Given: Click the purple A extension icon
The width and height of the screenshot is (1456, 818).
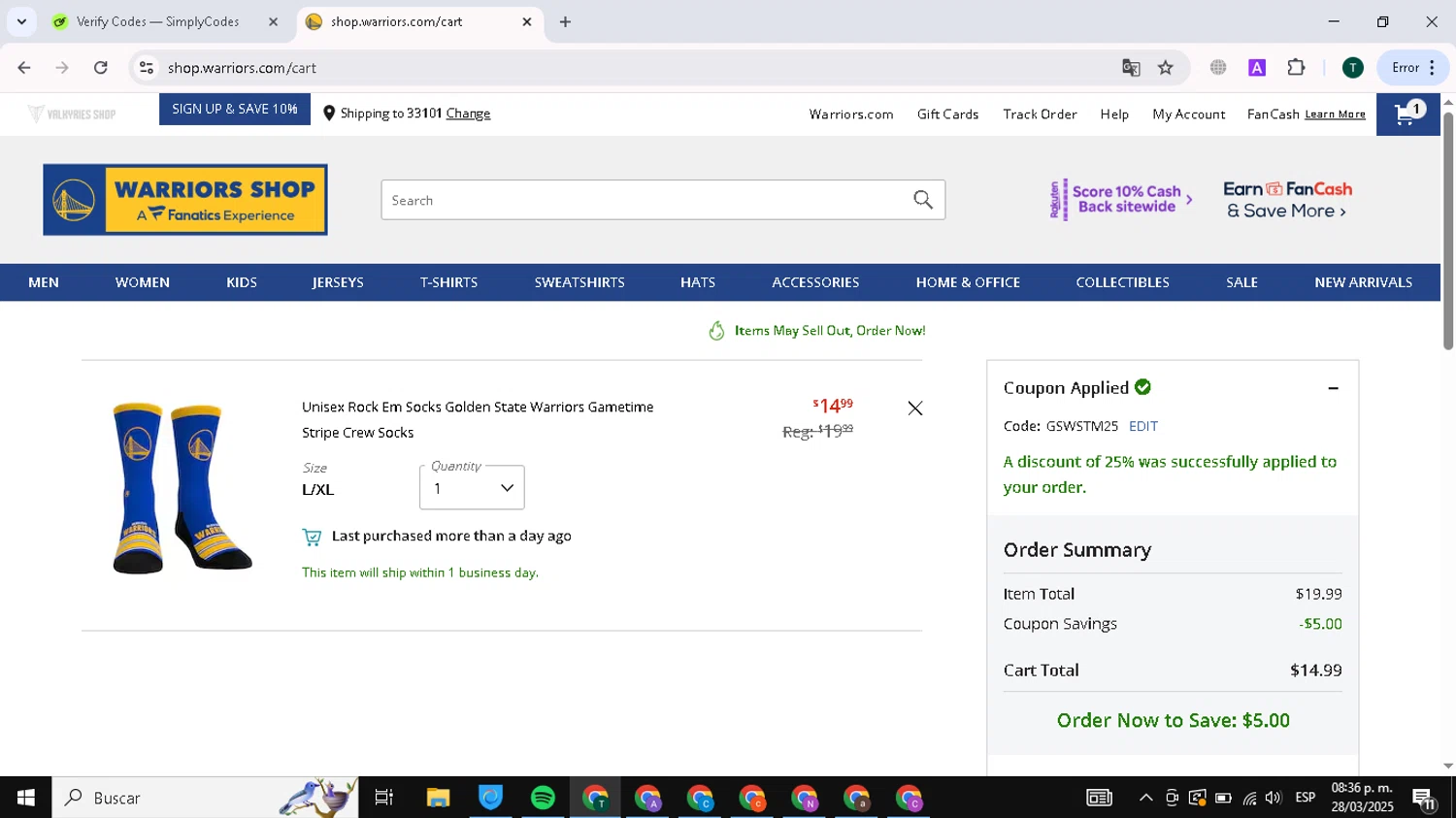Looking at the screenshot, I should pyautogui.click(x=1257, y=68).
